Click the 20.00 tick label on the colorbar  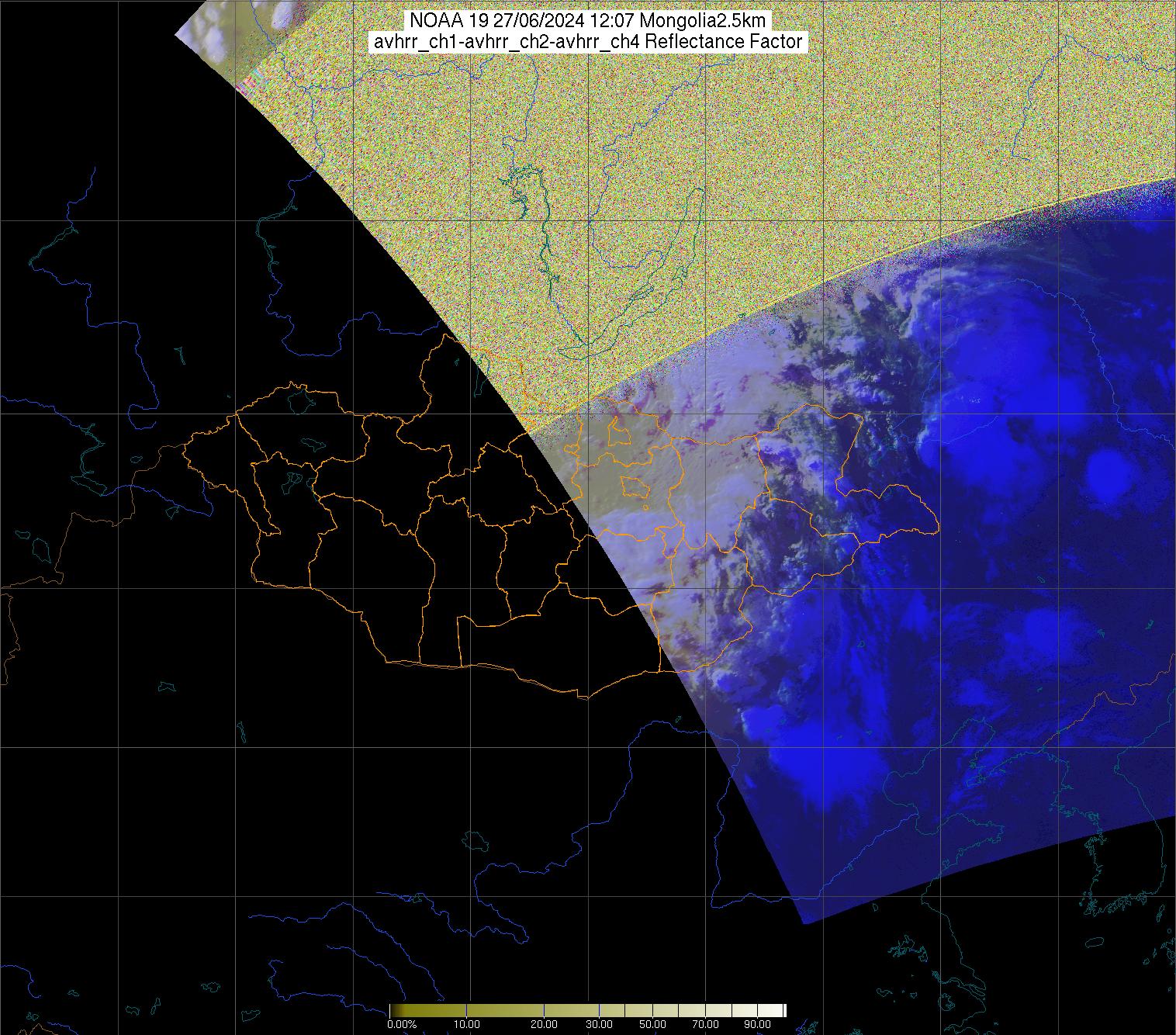pos(544,1025)
